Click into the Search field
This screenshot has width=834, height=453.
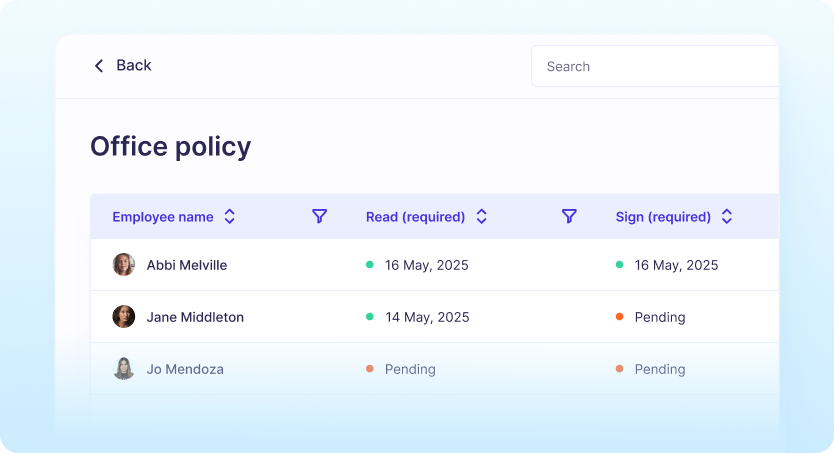tap(650, 67)
